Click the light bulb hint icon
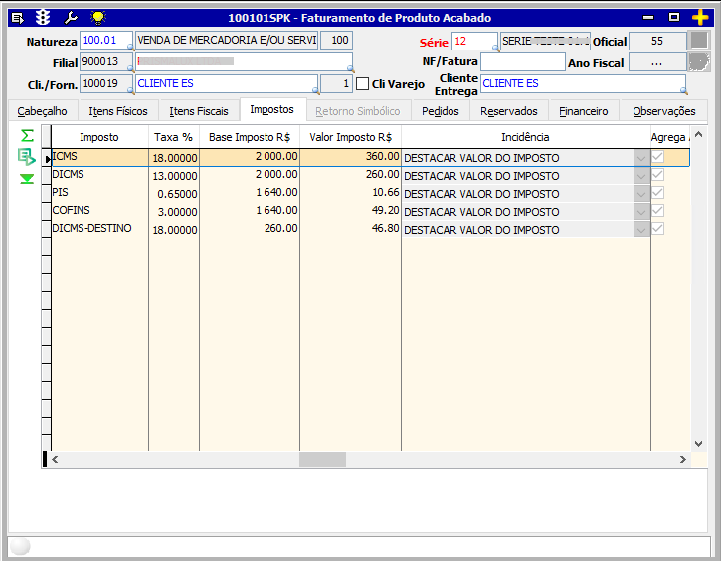Screen dimensions: 721x561 pyautogui.click(x=98, y=18)
